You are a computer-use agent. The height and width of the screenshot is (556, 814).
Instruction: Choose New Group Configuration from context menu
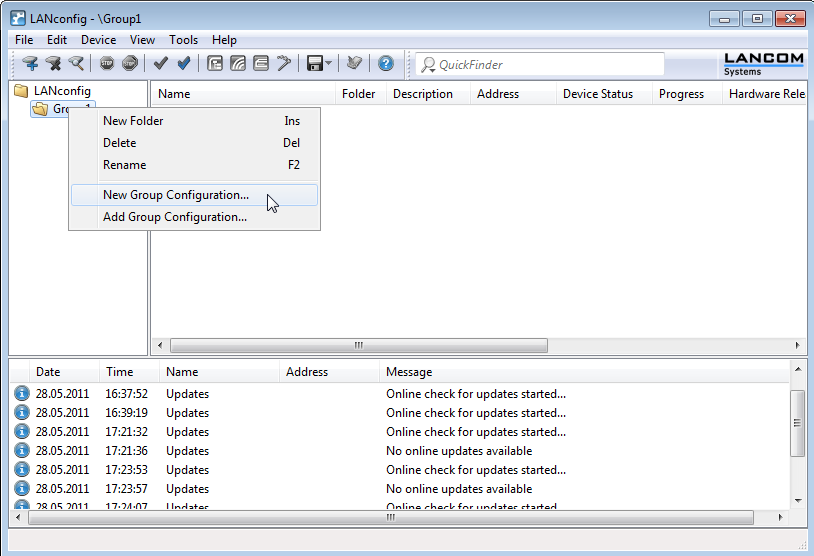[x=176, y=195]
